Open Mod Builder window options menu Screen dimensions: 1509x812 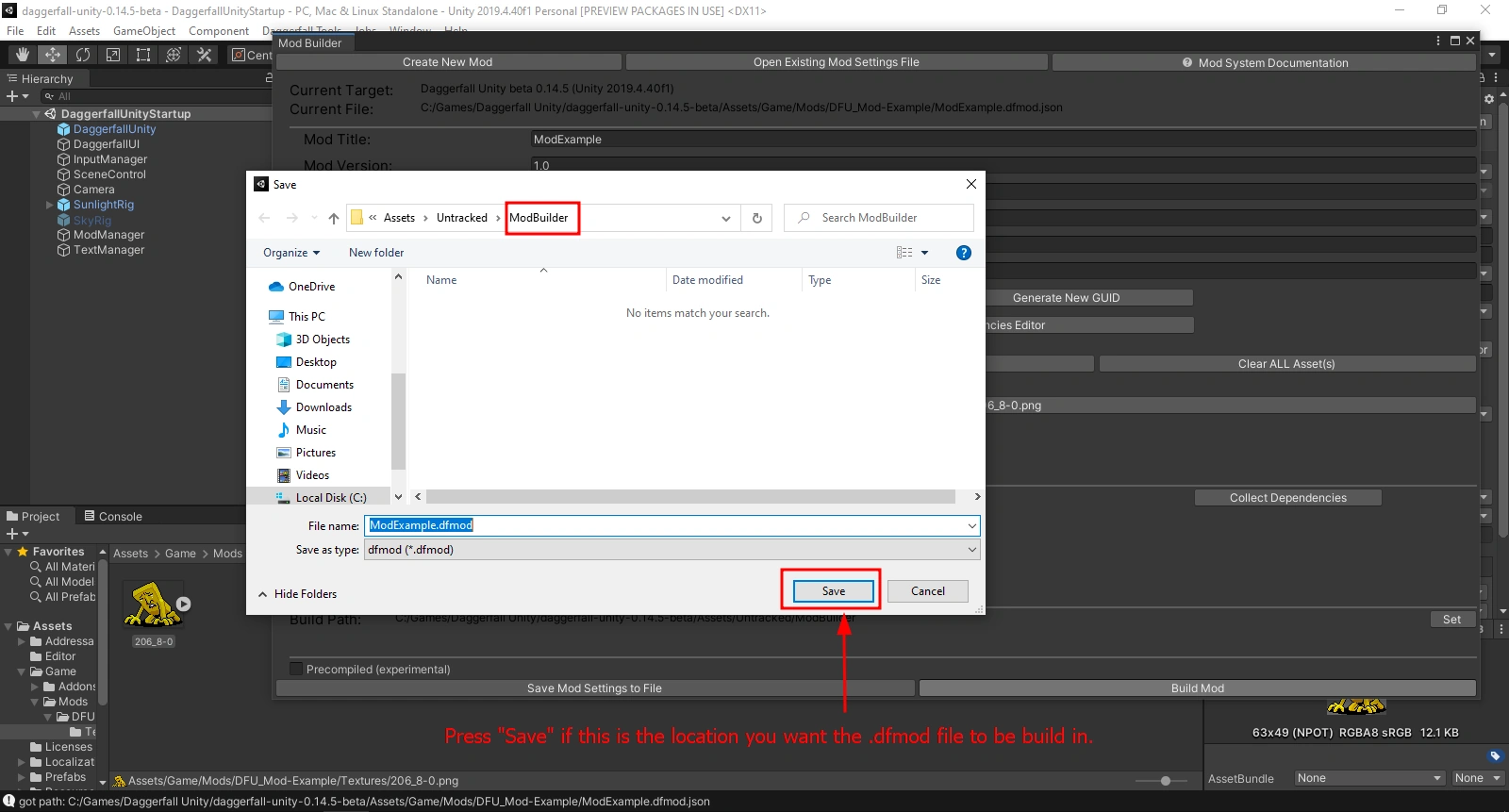point(1438,41)
